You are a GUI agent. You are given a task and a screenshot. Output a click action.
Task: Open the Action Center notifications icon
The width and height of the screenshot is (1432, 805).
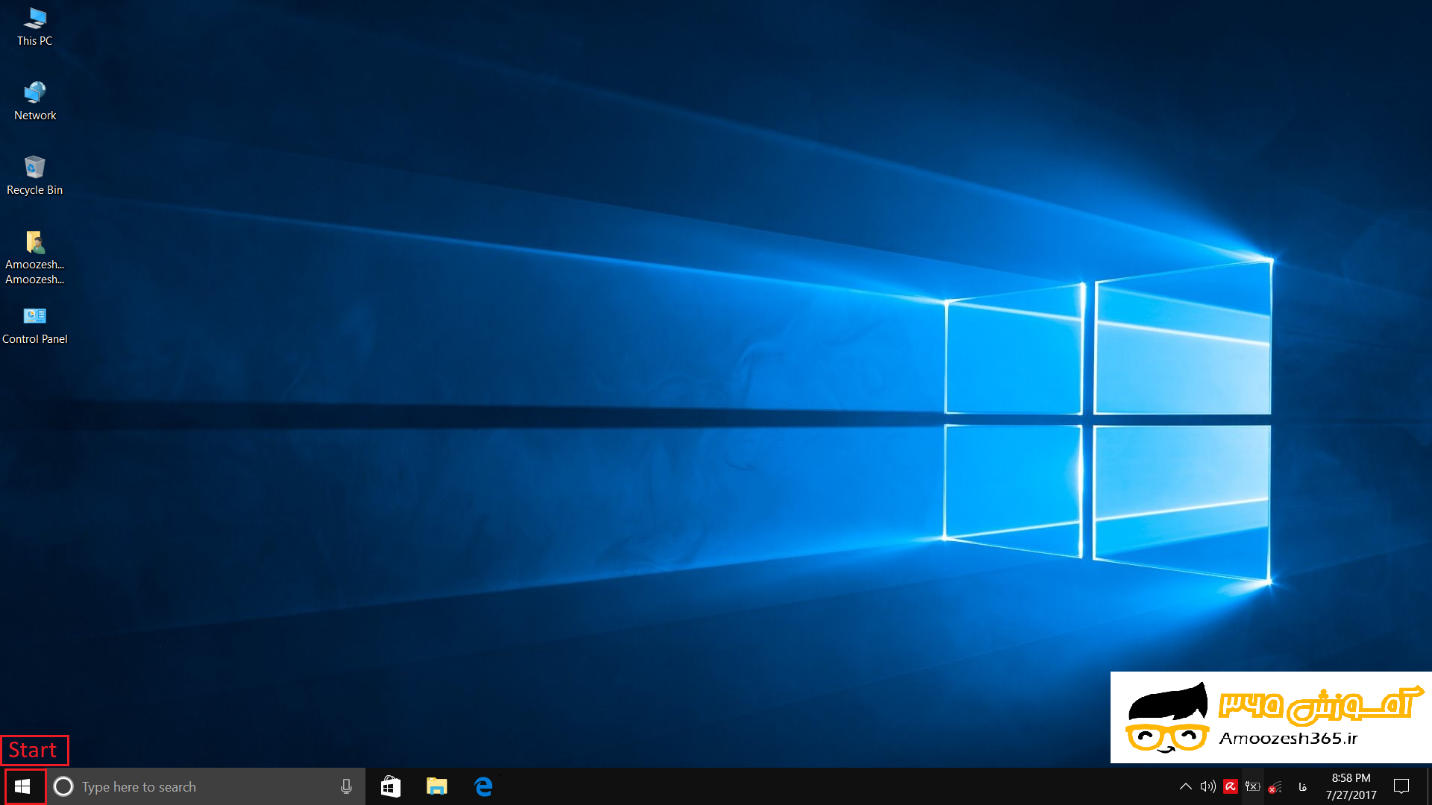point(1402,787)
